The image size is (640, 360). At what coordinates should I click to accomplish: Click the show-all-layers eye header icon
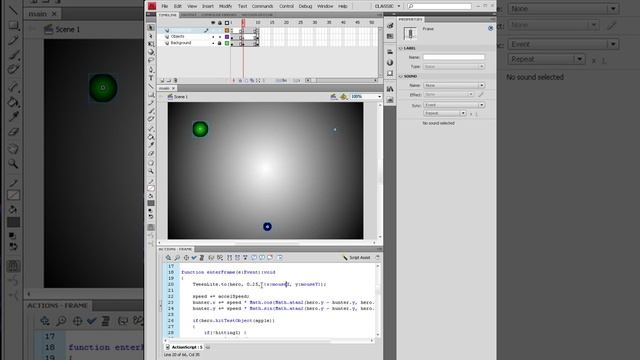coord(213,23)
